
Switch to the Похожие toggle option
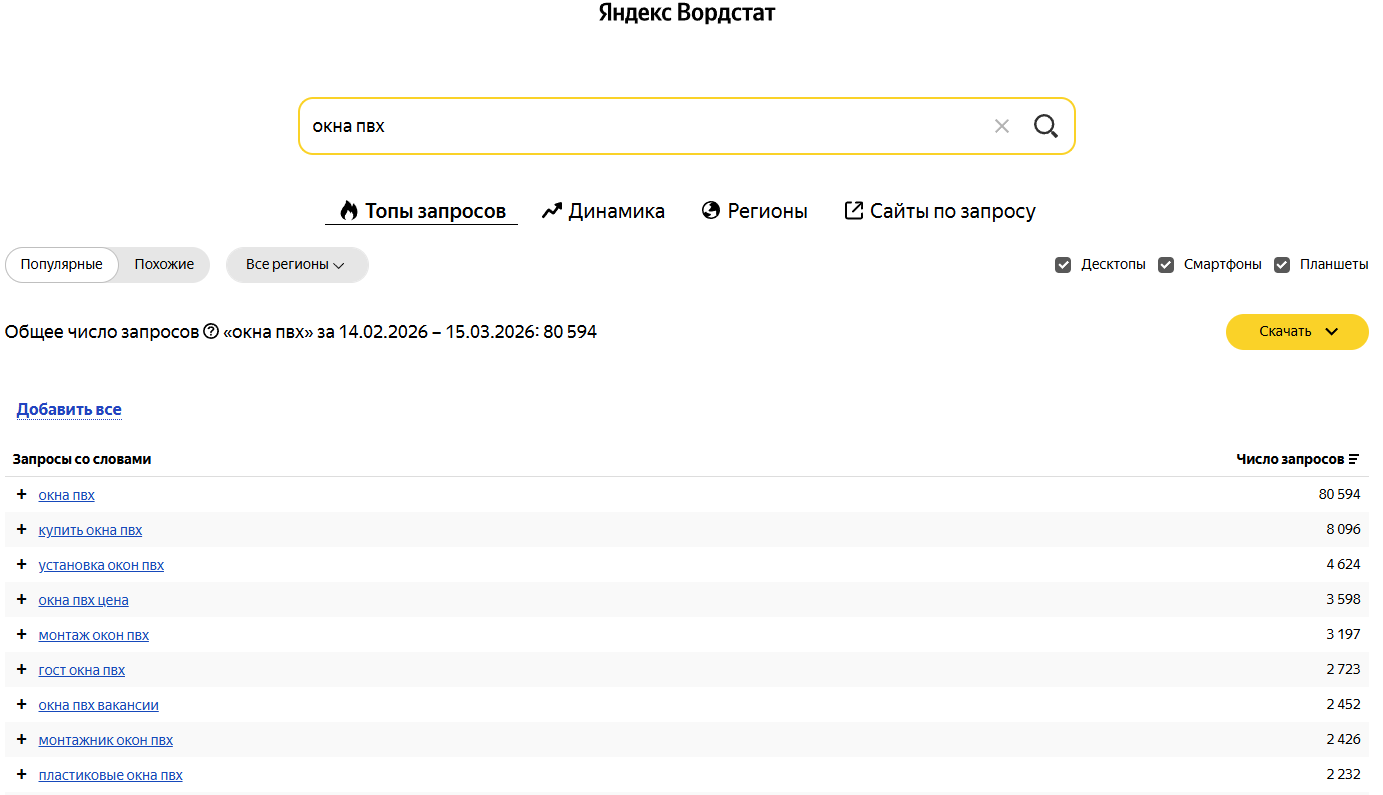[164, 265]
